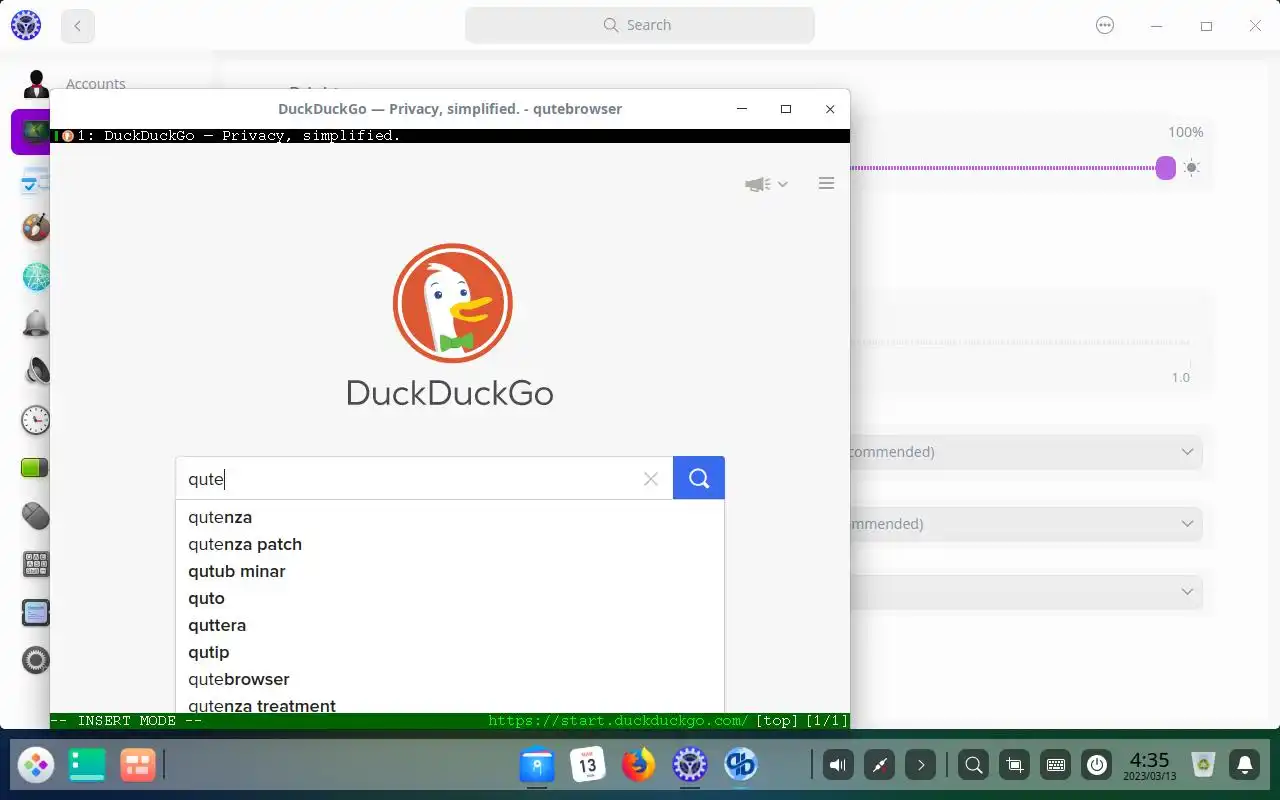
Task: Open the trash bin in taskbar
Action: tap(1204, 766)
